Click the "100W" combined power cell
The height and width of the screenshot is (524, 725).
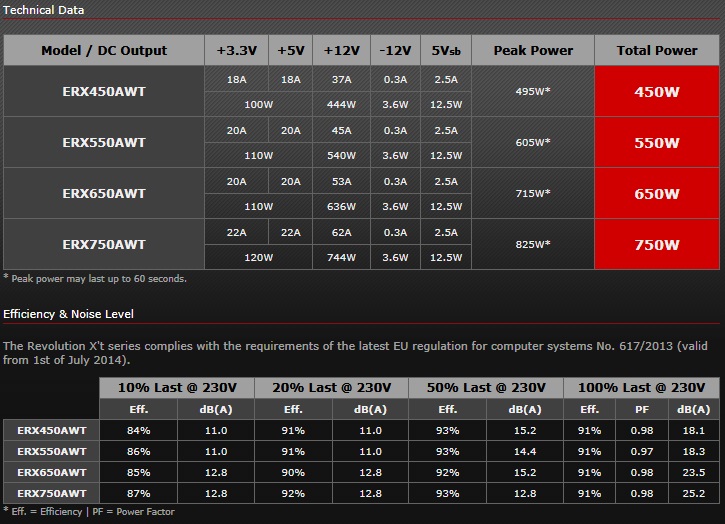(258, 104)
